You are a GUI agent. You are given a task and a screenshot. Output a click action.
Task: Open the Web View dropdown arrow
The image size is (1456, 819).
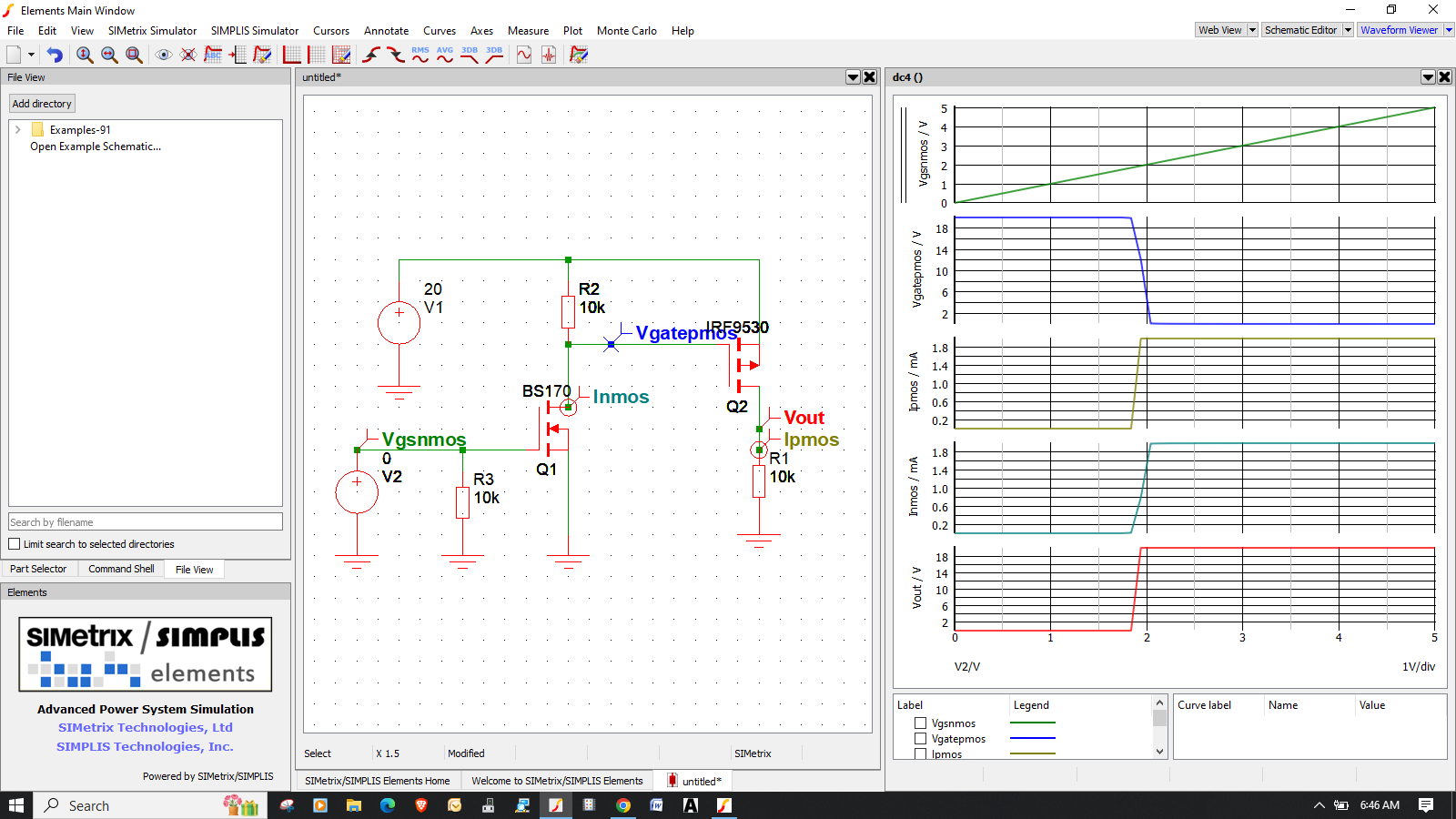[x=1252, y=30]
